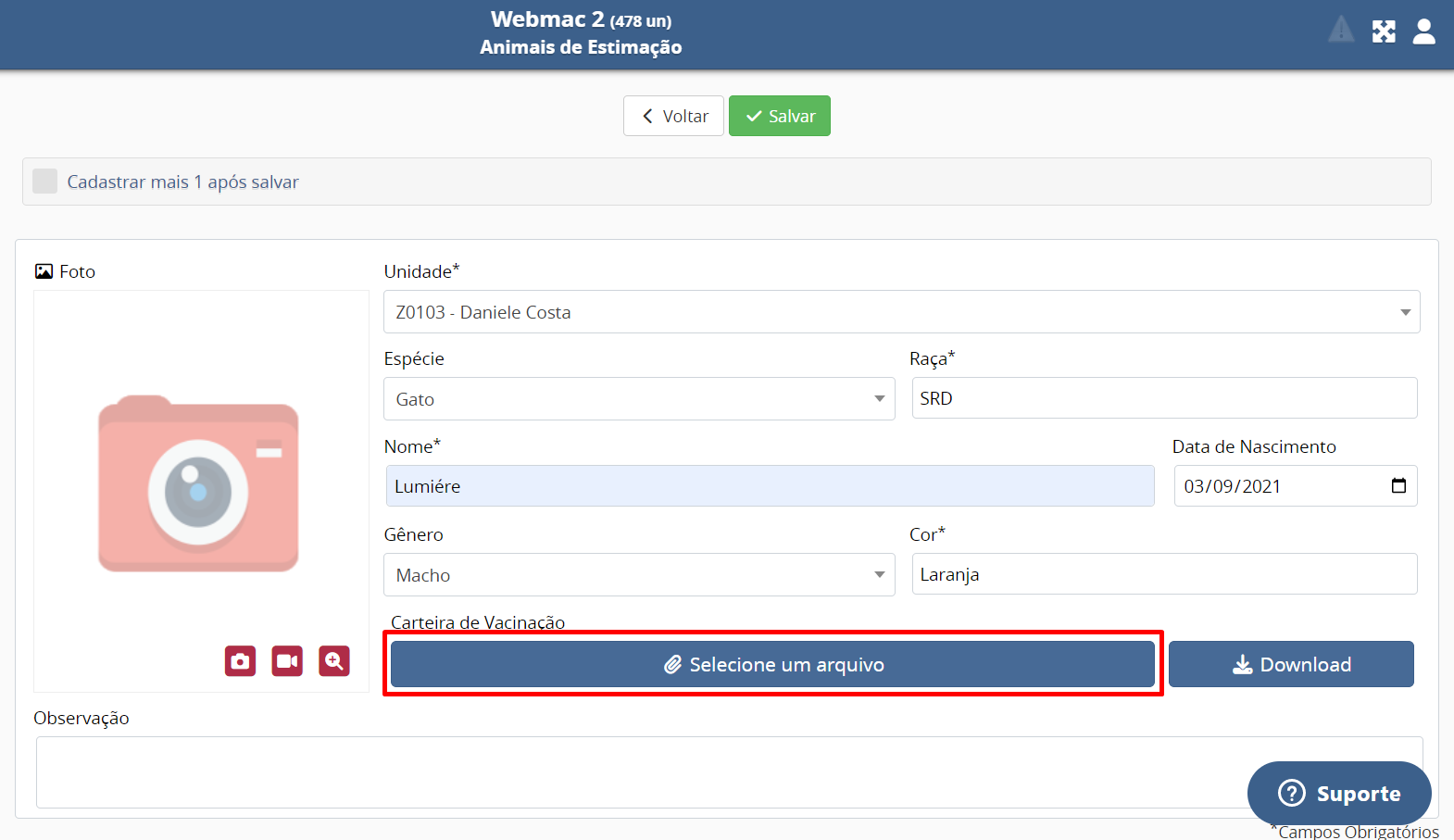Expand the Unidade dropdown
This screenshot has width=1454, height=840.
[901, 312]
